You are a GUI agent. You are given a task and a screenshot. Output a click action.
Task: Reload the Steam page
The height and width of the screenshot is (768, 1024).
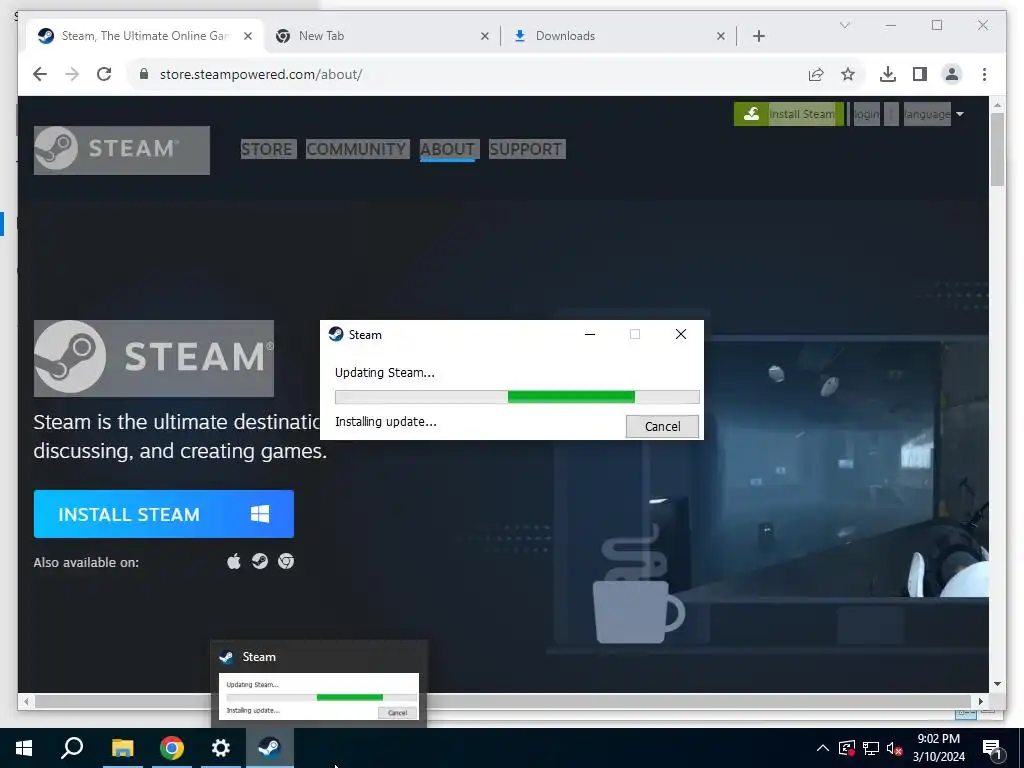pyautogui.click(x=104, y=74)
